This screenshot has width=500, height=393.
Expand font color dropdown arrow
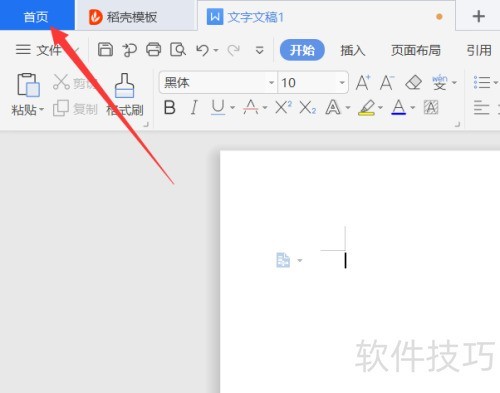[413, 108]
